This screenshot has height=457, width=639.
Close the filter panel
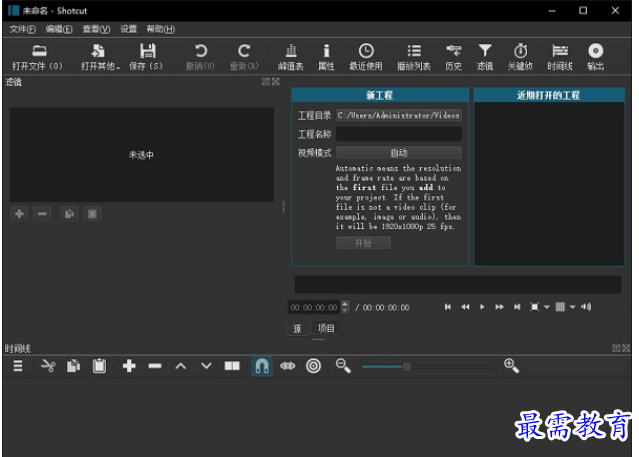pos(276,82)
